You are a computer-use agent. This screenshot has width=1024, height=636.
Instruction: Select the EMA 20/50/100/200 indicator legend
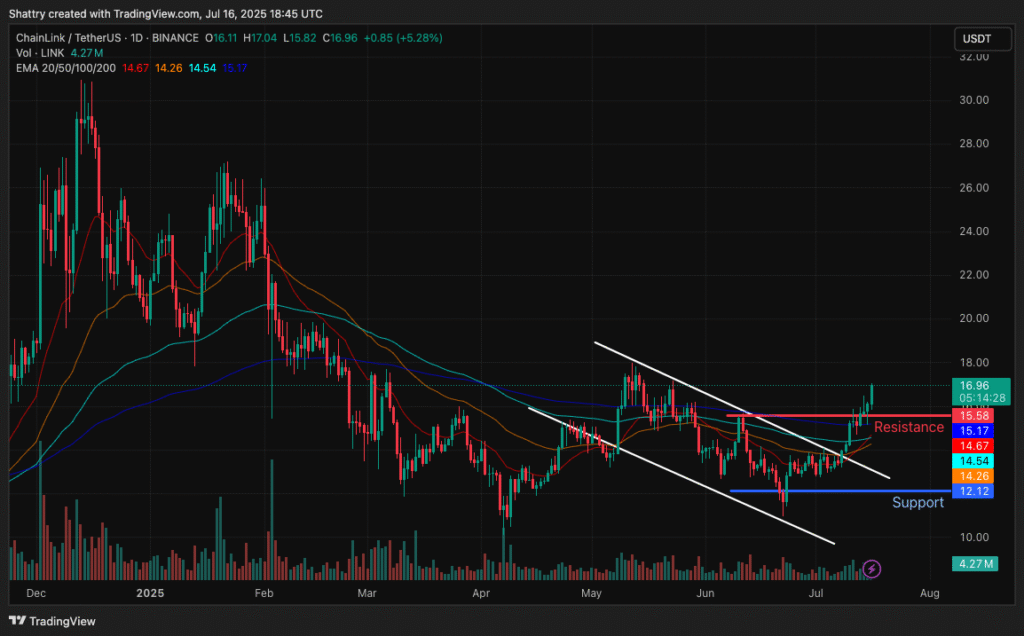coord(65,67)
